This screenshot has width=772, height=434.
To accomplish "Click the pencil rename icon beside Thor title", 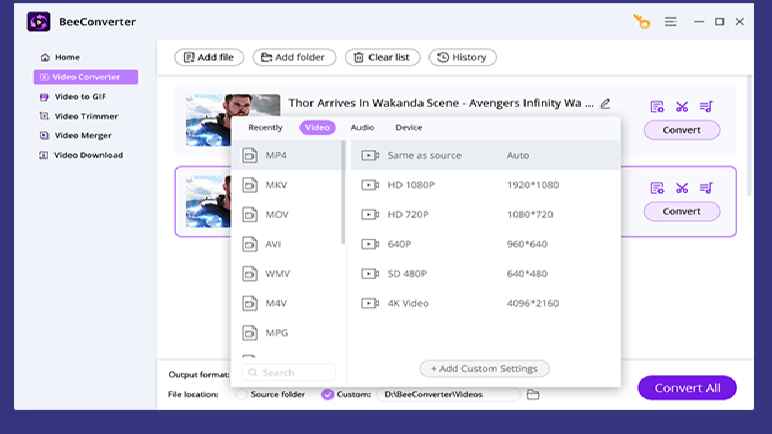I will point(605,103).
